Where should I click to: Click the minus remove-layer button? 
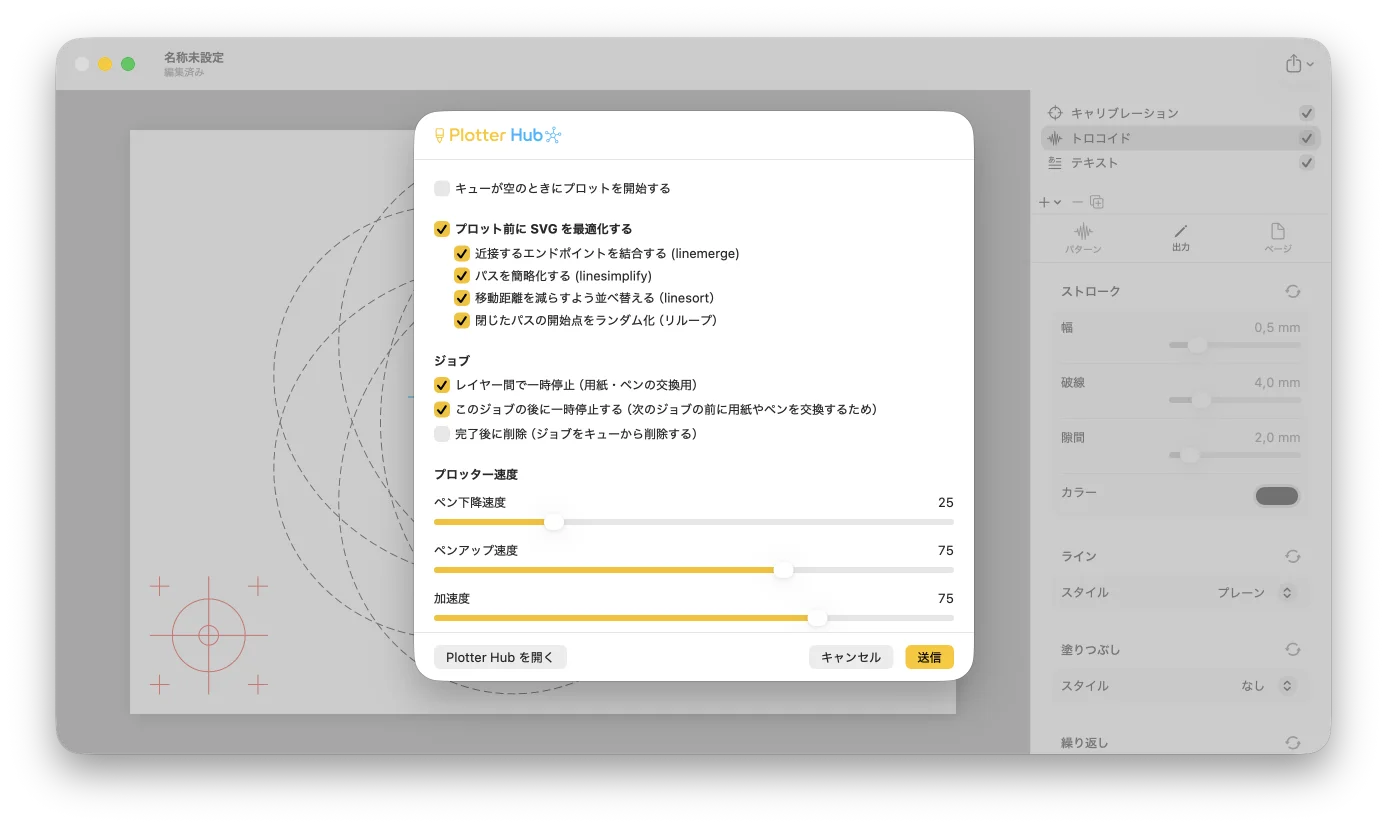(1077, 202)
